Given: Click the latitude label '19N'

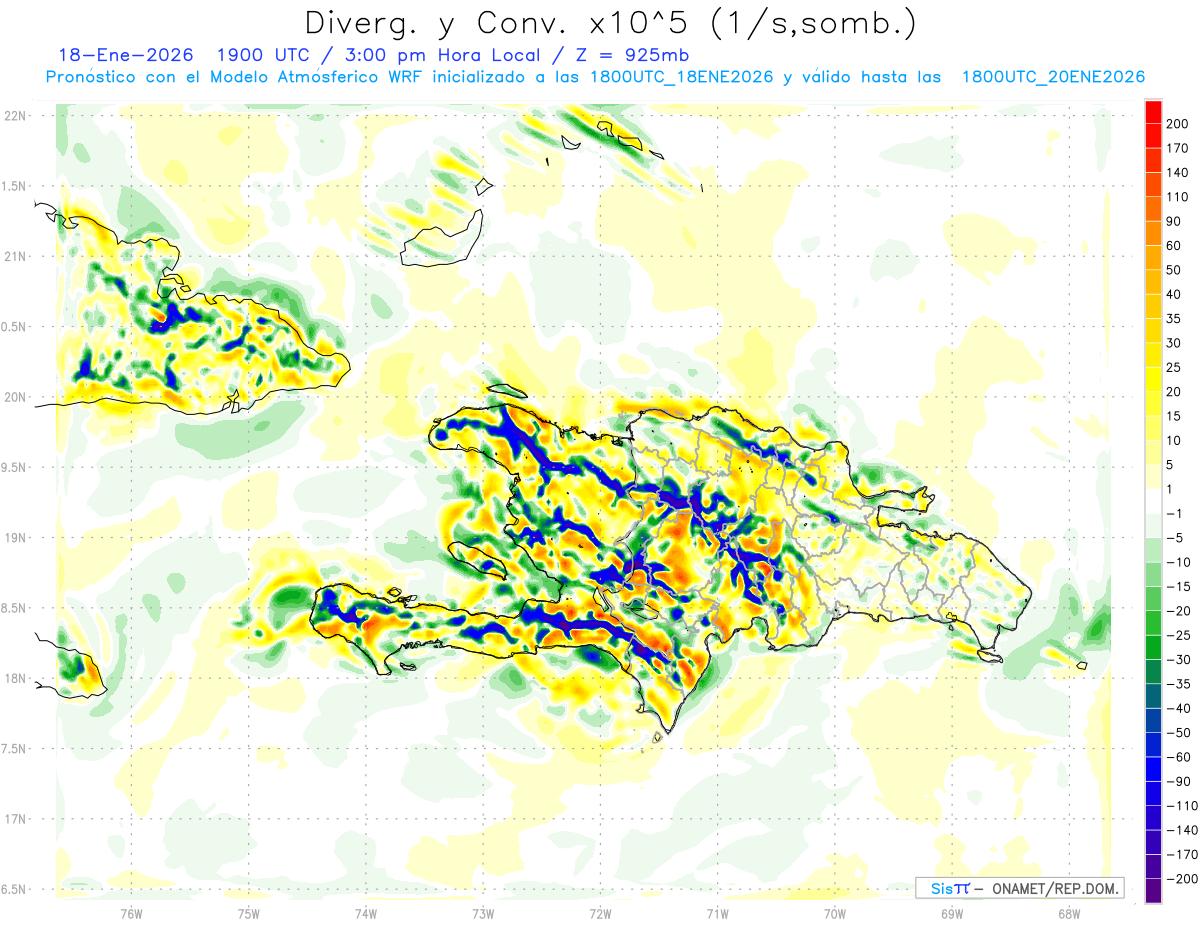Looking at the screenshot, I should click(x=14, y=537).
